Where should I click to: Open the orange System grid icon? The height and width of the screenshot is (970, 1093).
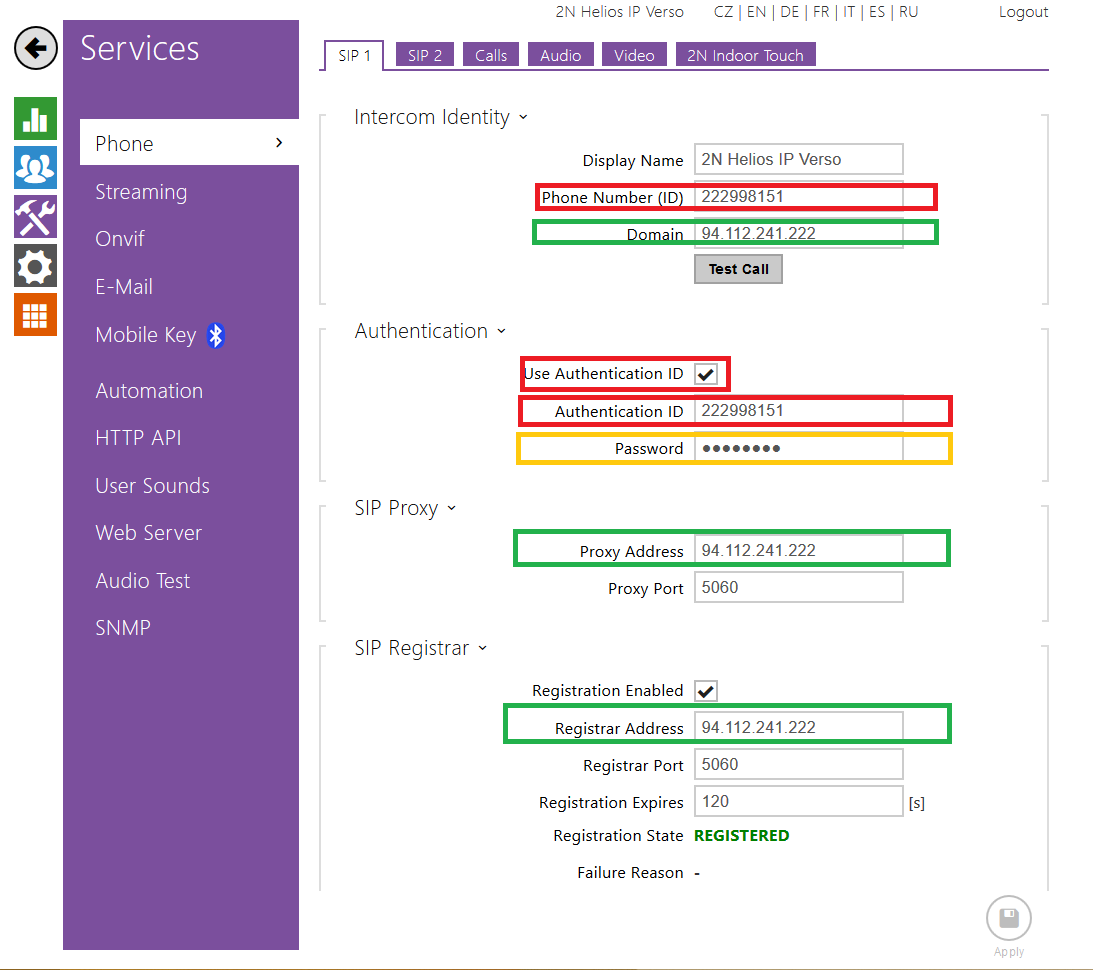pyautogui.click(x=36, y=314)
